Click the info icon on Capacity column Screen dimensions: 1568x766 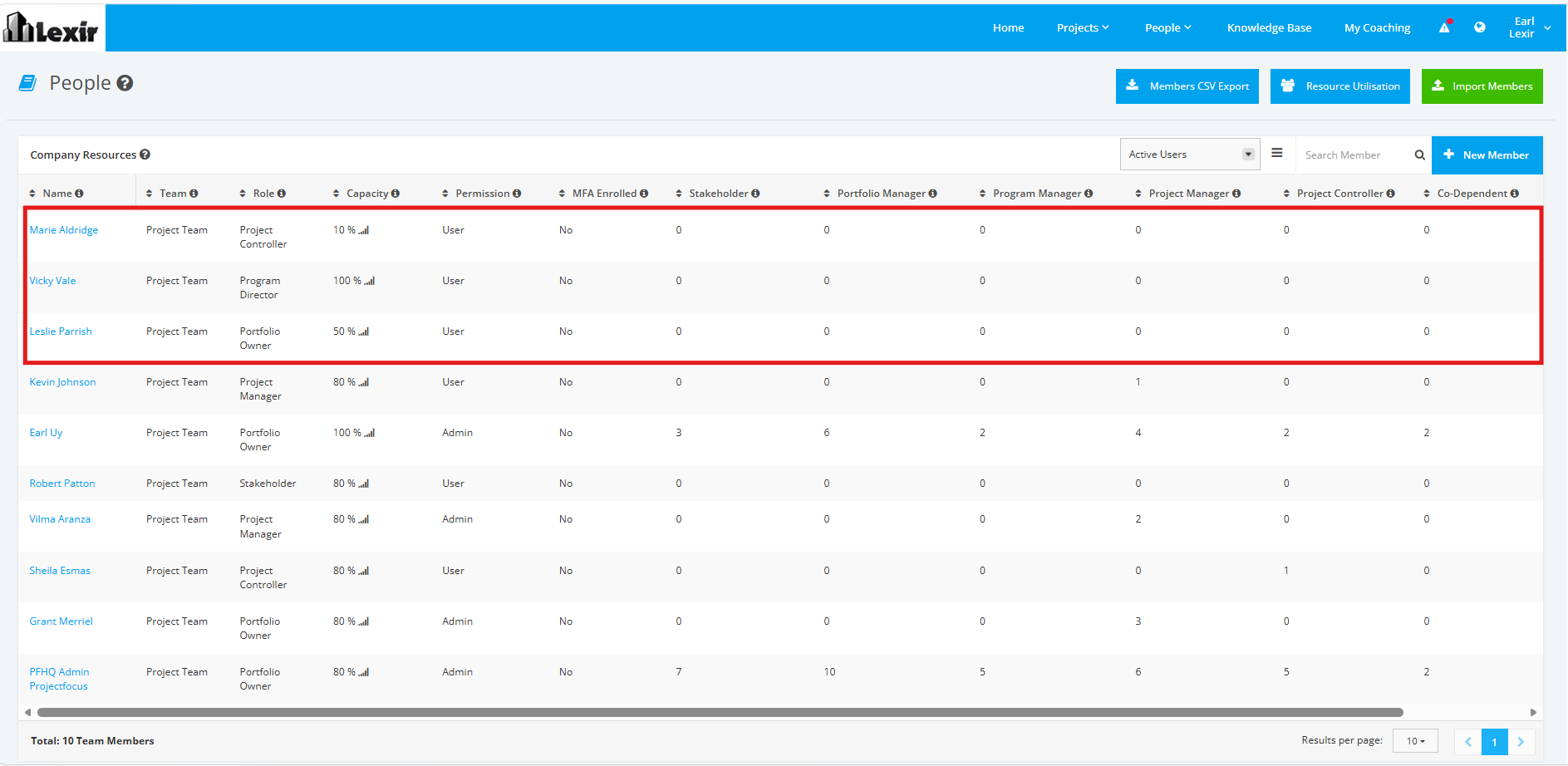[396, 194]
